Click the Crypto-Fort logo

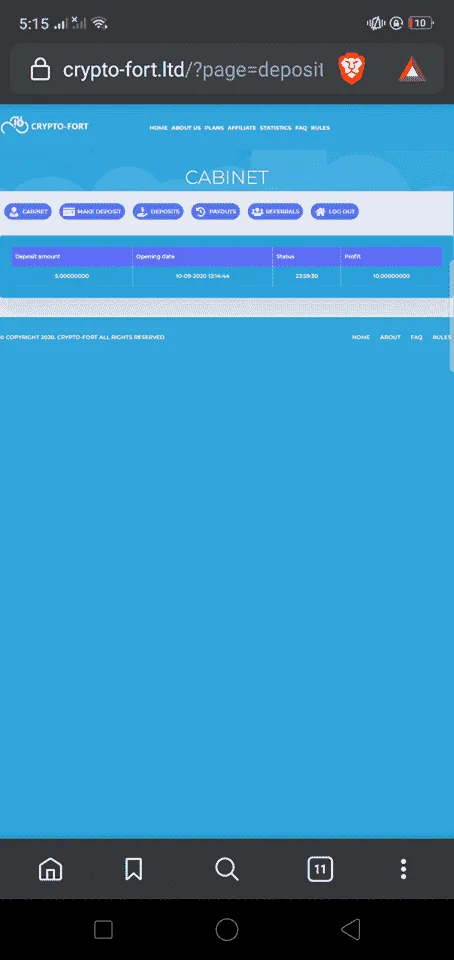pyautogui.click(x=45, y=125)
